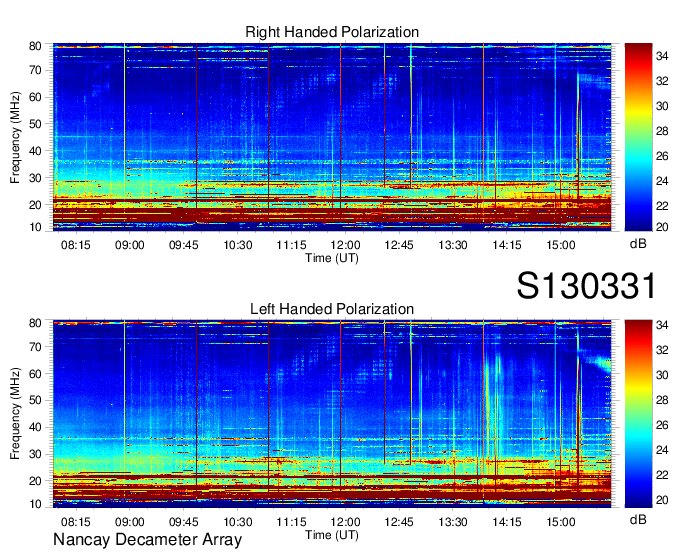Click the 09:00 time tick on the lower plot
The width and height of the screenshot is (680, 552).
[130, 522]
